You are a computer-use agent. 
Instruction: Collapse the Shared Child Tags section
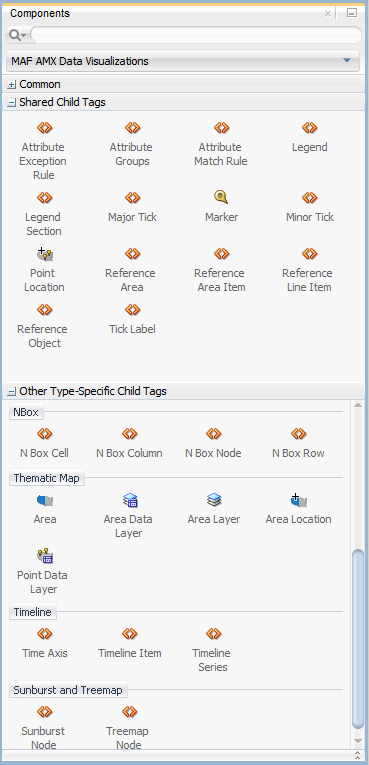[x=12, y=103]
